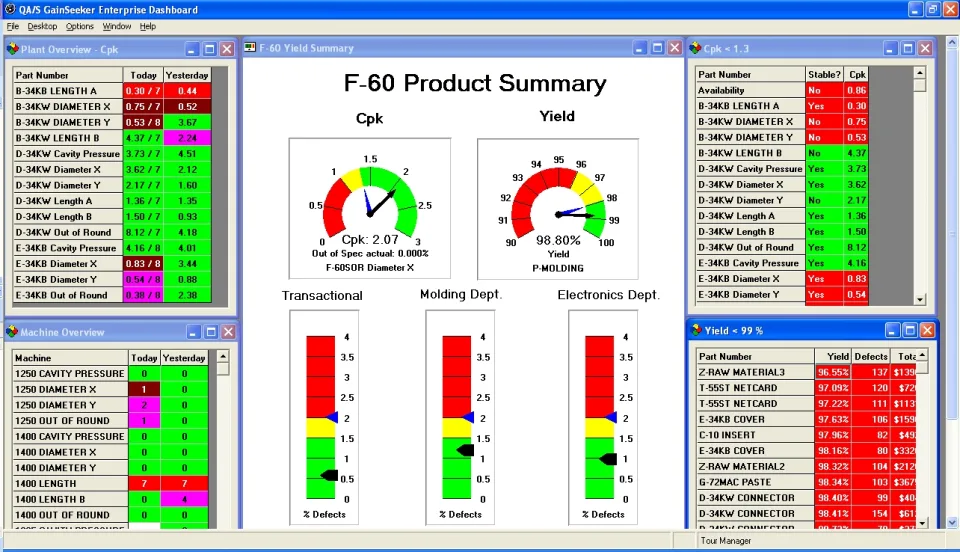Click the red 1400 LENGTH Today cell

pos(144,483)
